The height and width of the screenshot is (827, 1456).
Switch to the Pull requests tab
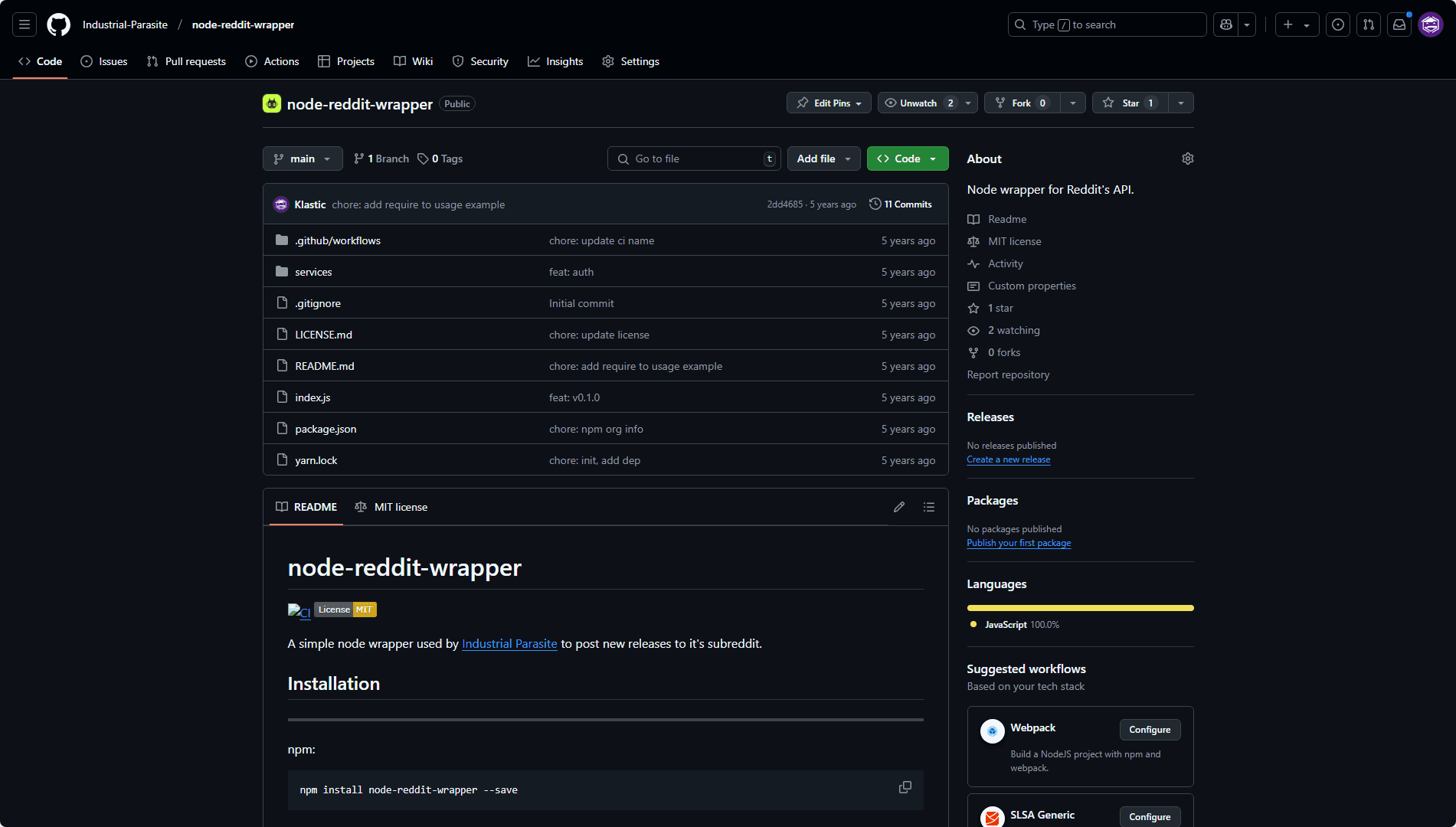tap(186, 61)
